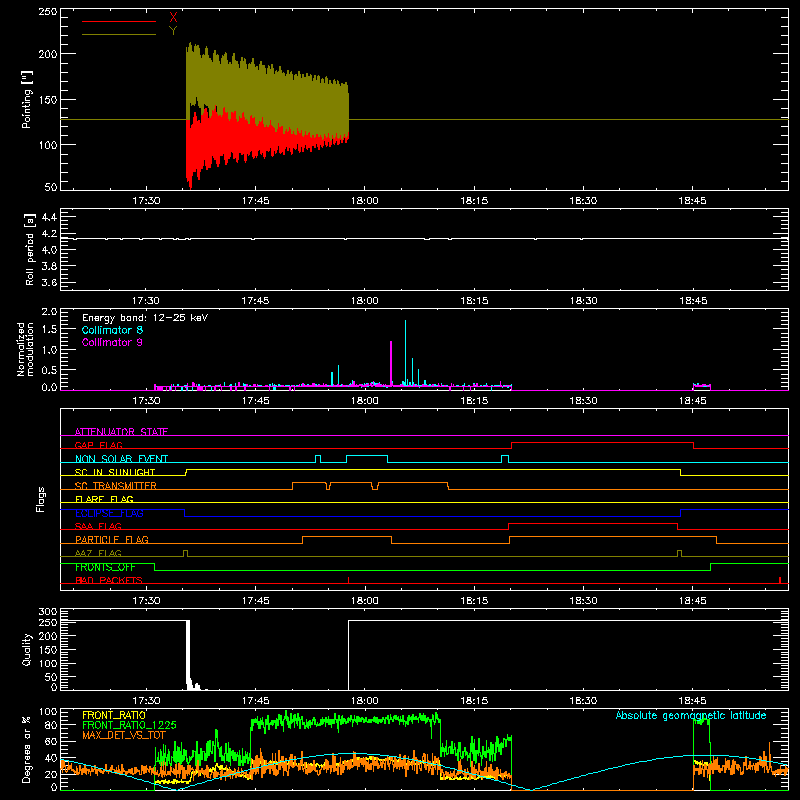The image size is (800, 800).
Task: Select the red X legend label
Action: (173, 18)
